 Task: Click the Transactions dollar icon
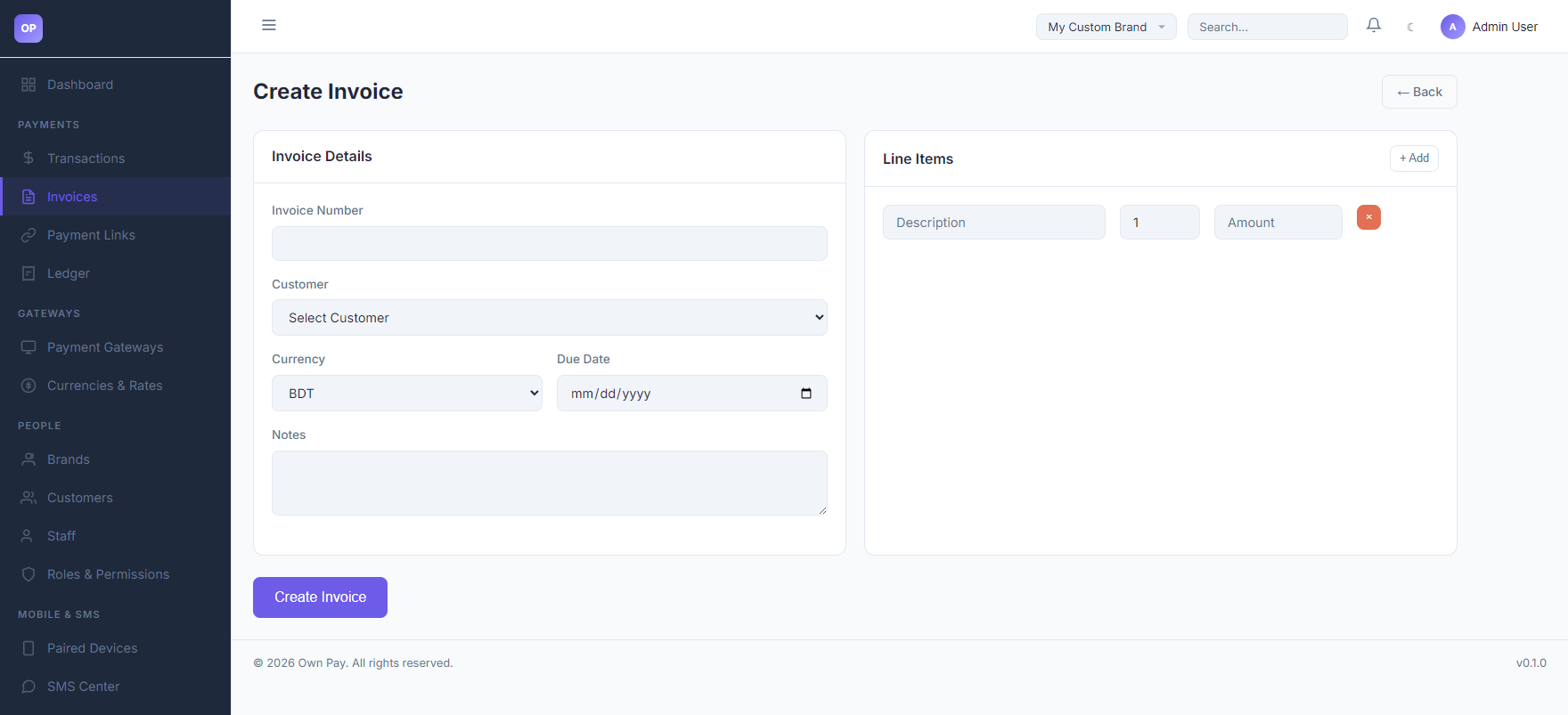coord(29,158)
